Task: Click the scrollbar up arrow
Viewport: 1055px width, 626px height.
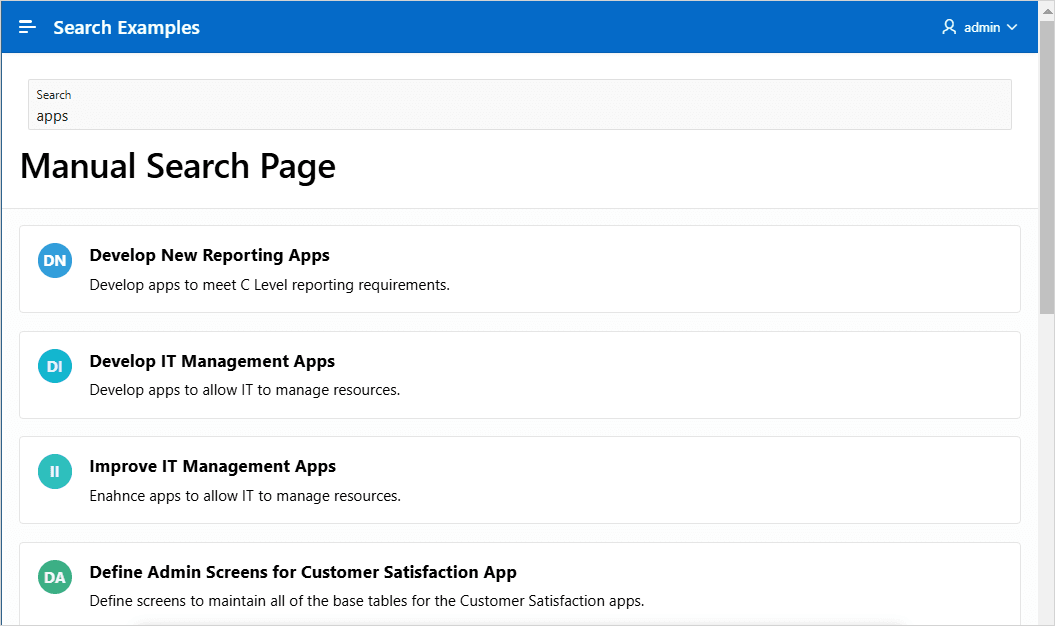Action: pos(1047,10)
